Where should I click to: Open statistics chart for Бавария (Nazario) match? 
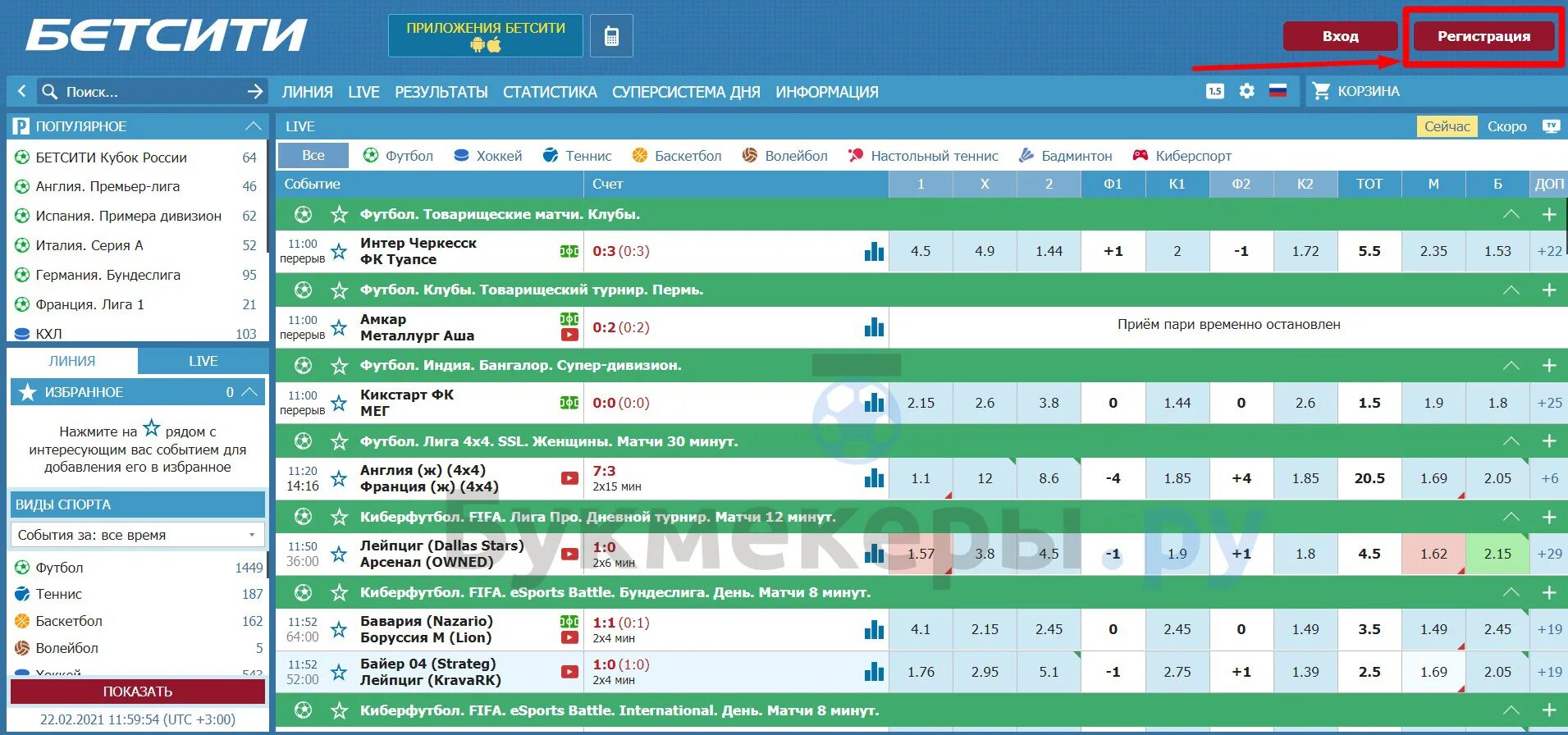pyautogui.click(x=874, y=629)
